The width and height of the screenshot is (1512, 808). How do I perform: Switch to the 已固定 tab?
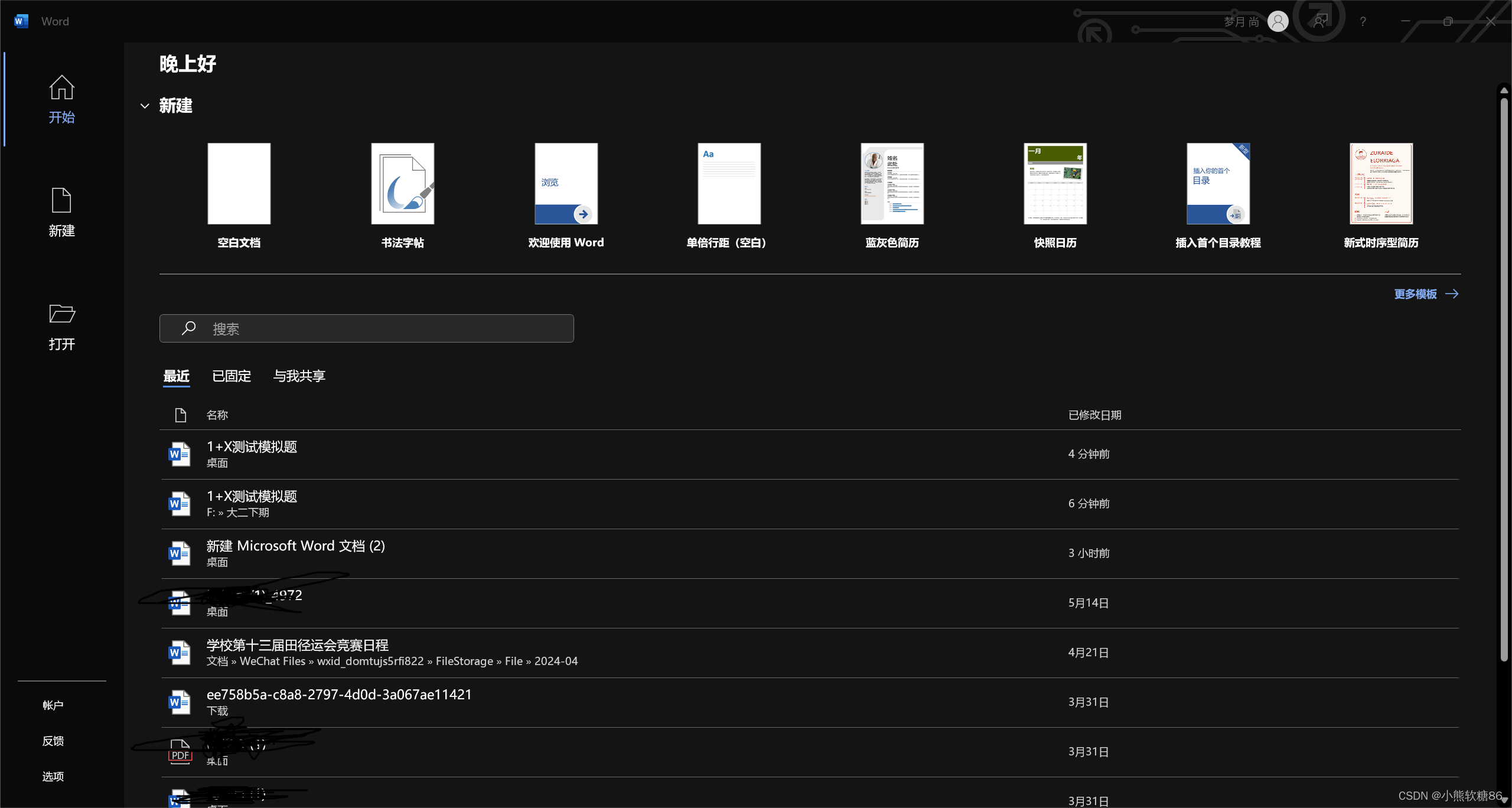pos(232,376)
